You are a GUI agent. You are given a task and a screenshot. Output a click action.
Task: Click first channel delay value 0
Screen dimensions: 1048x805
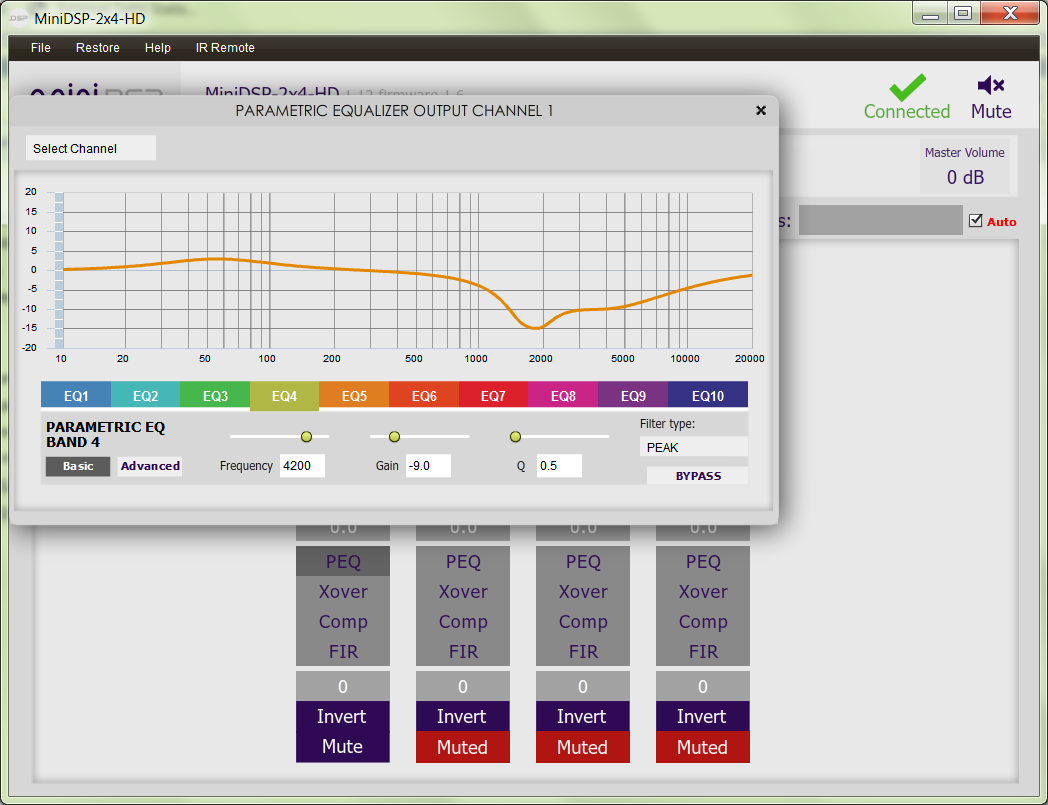tap(343, 687)
